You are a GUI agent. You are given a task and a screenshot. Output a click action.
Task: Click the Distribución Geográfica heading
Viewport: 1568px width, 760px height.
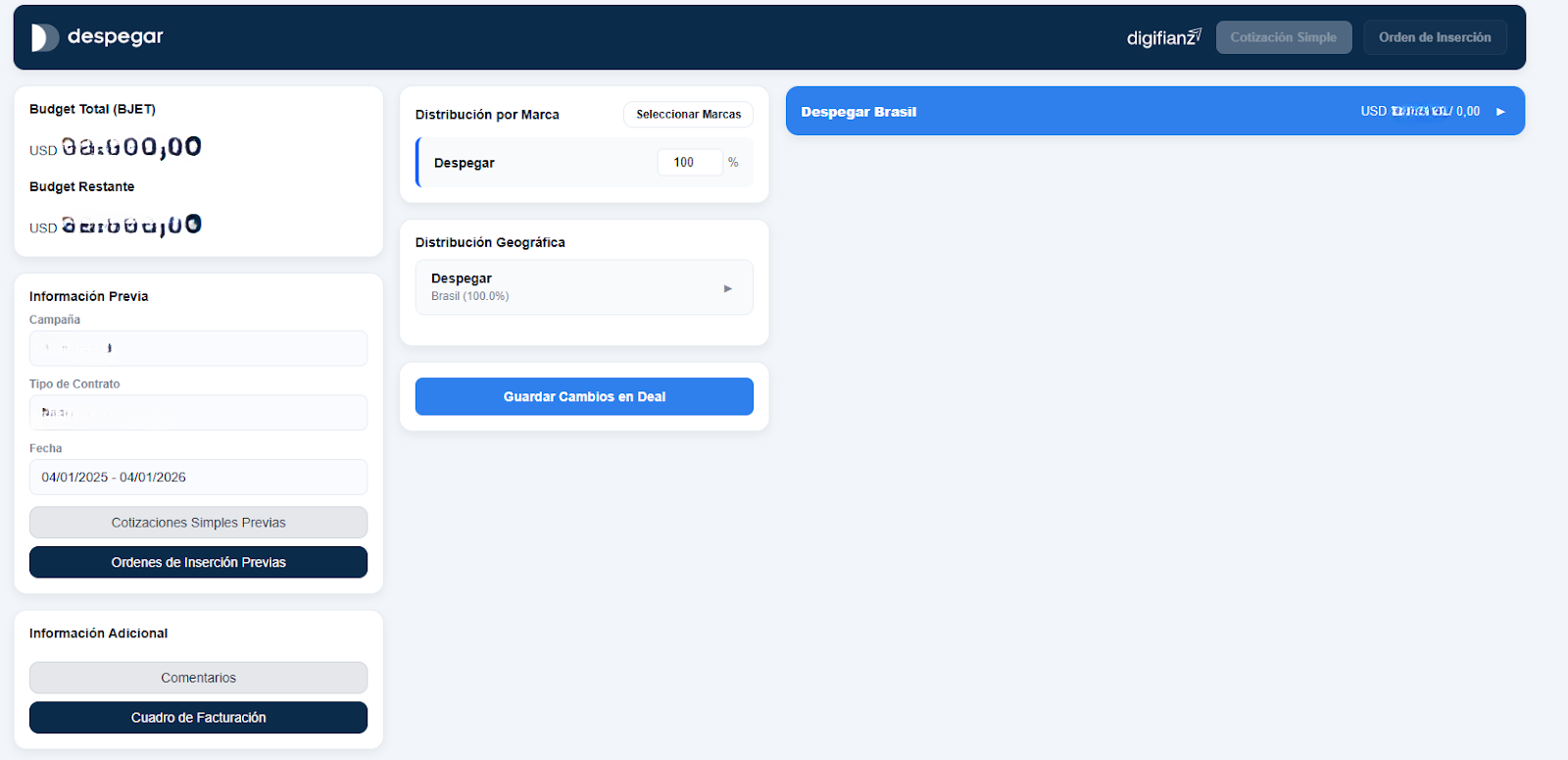point(490,242)
